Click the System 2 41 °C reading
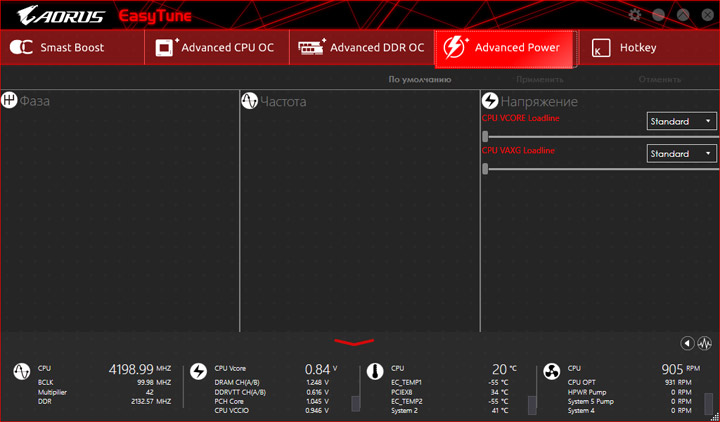720x422 pixels. point(500,411)
